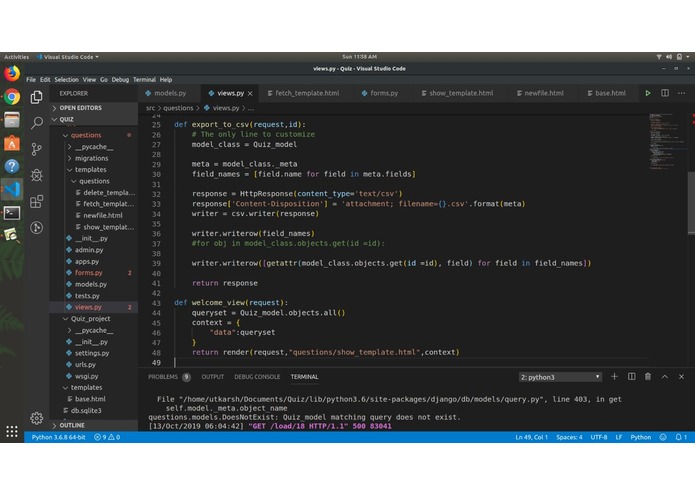Click Spaces: 4 indentation setting
The height and width of the screenshot is (494, 695).
pyautogui.click(x=569, y=437)
